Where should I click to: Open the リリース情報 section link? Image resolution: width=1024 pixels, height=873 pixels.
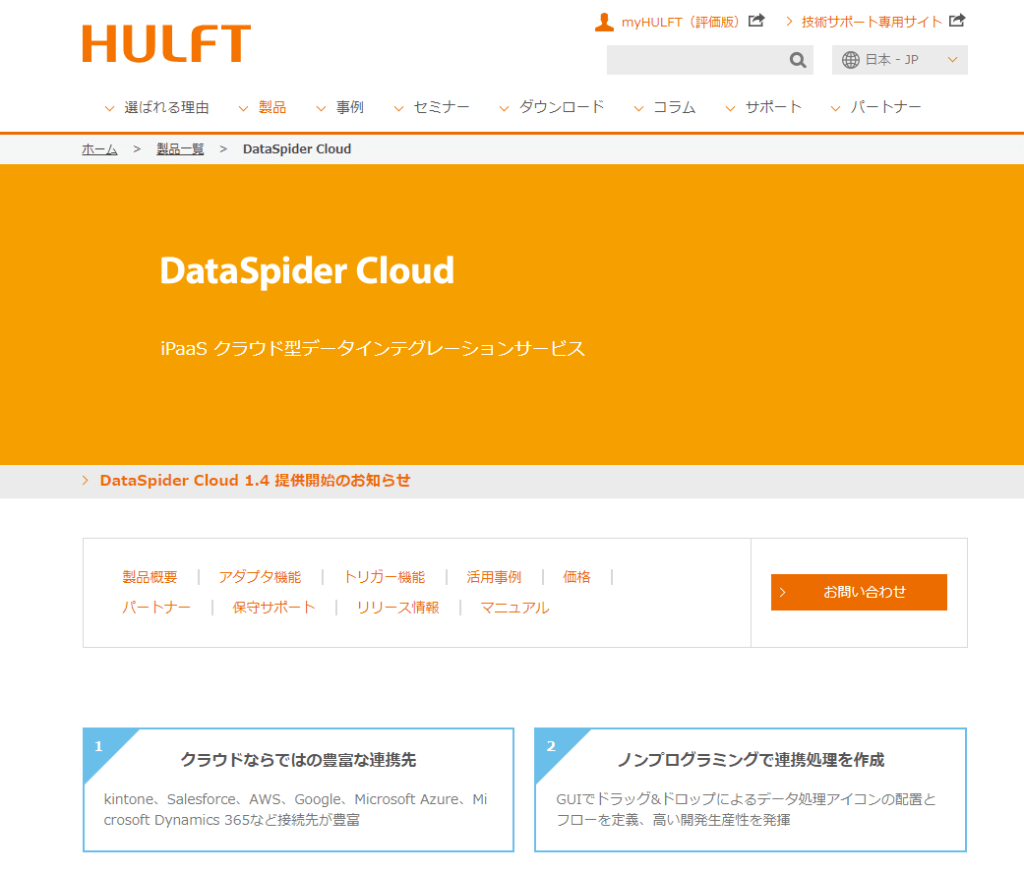(x=398, y=608)
